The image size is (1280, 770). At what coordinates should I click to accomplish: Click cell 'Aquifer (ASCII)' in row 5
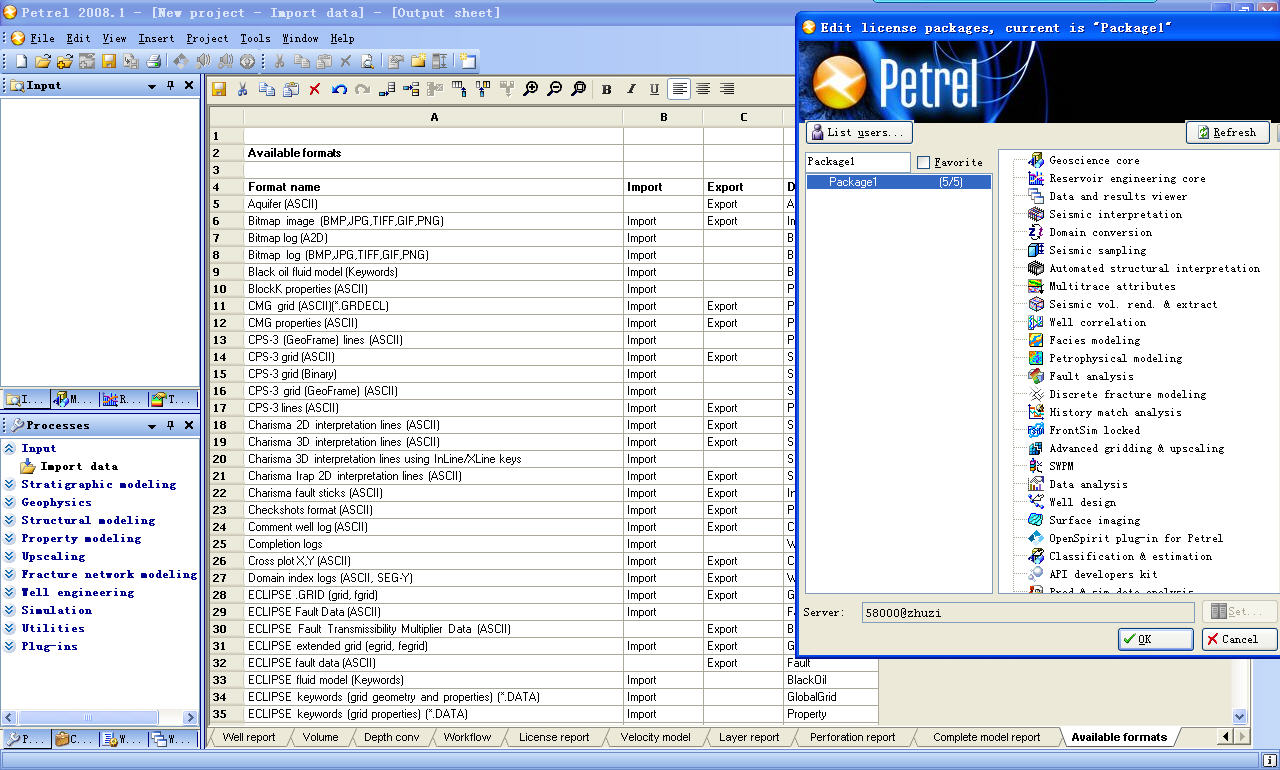(x=433, y=204)
